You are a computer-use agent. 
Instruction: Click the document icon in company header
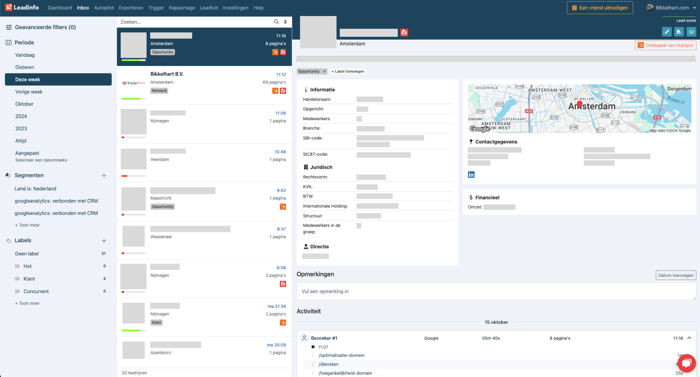(x=679, y=32)
